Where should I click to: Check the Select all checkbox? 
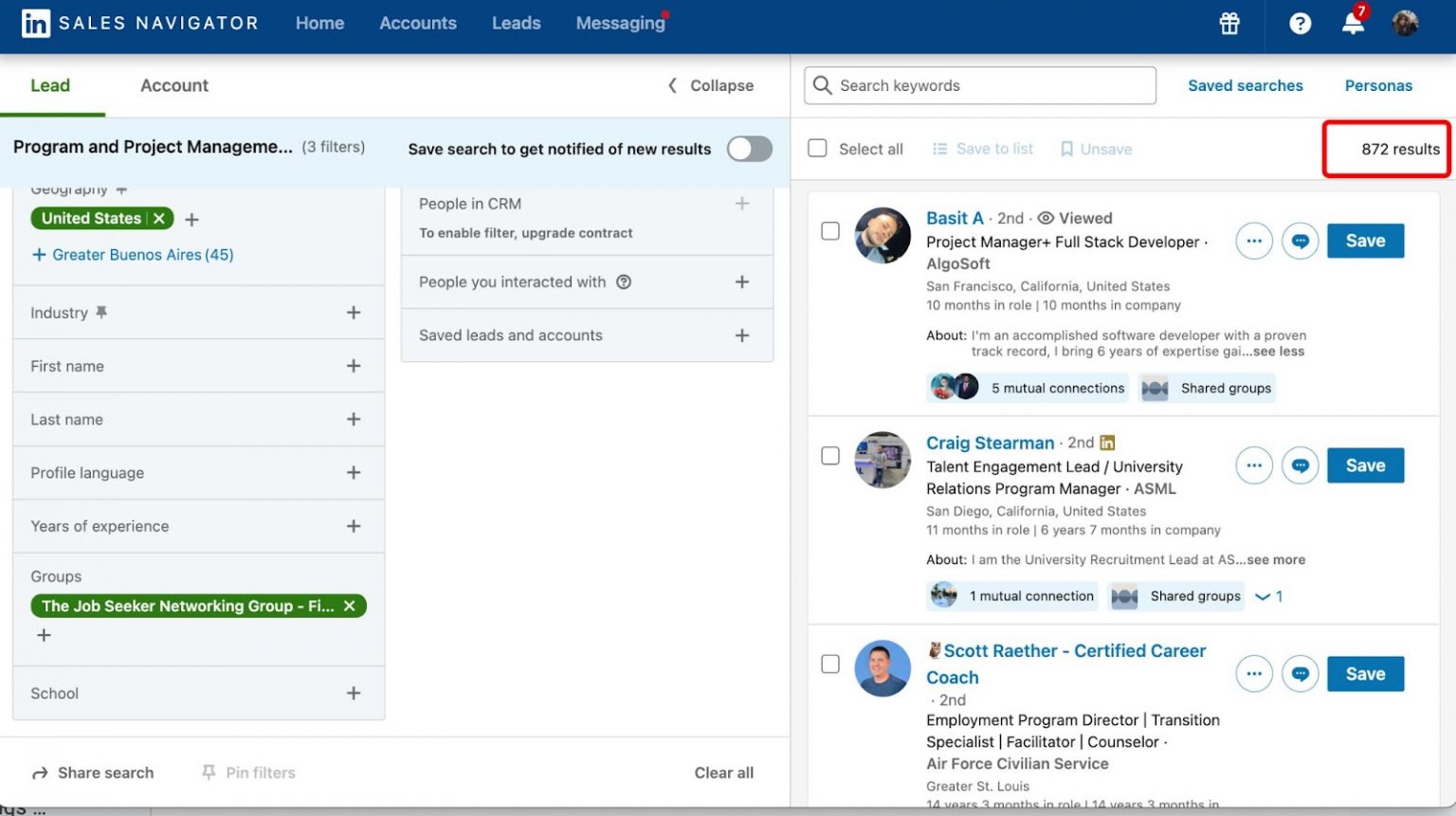[x=816, y=148]
